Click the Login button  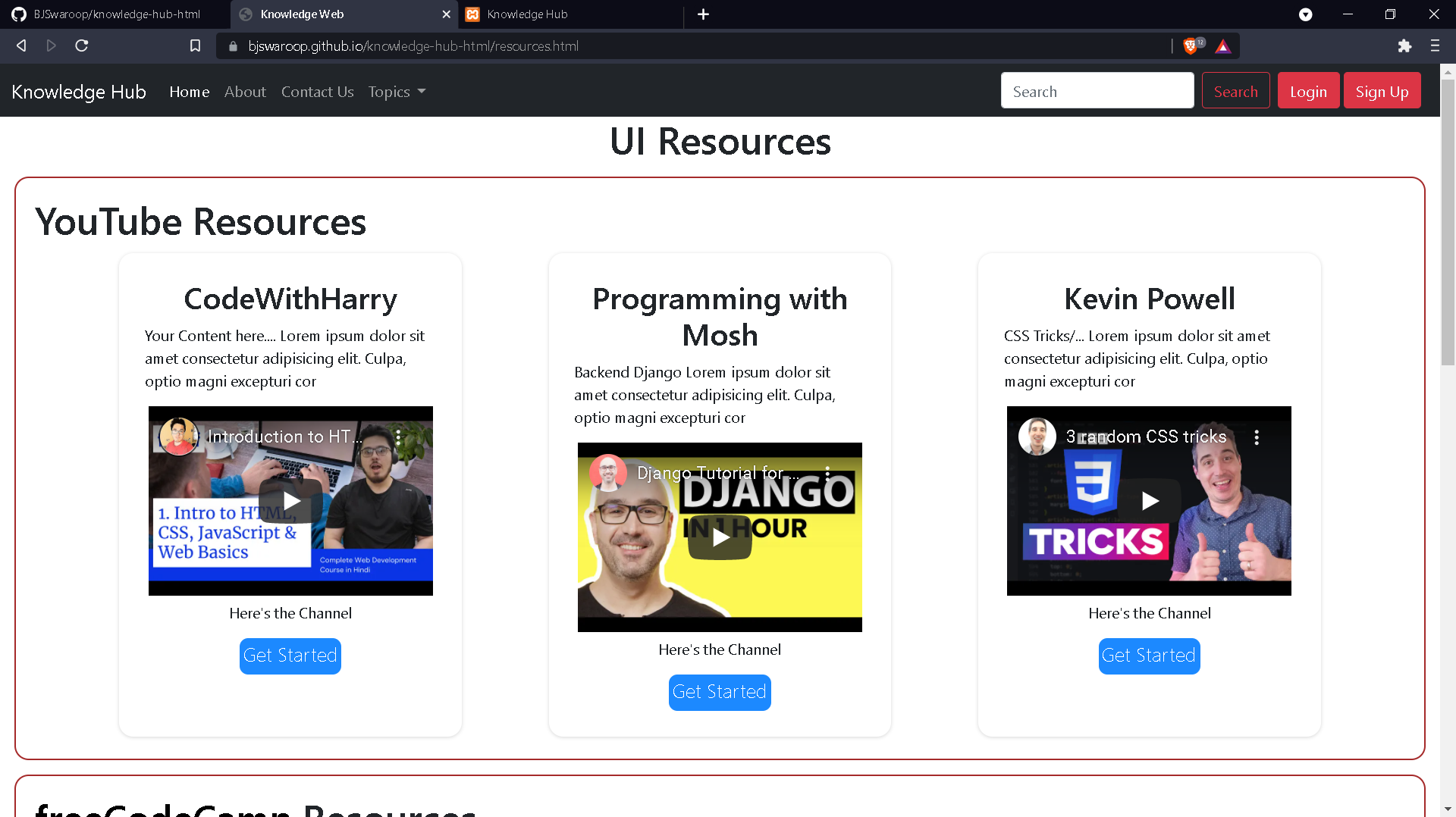[x=1308, y=91]
